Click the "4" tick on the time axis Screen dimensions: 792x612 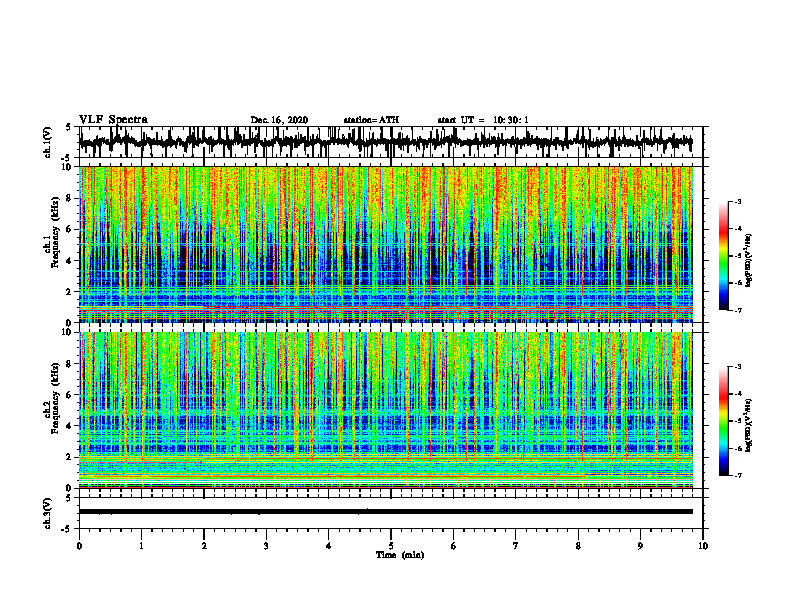[329, 546]
